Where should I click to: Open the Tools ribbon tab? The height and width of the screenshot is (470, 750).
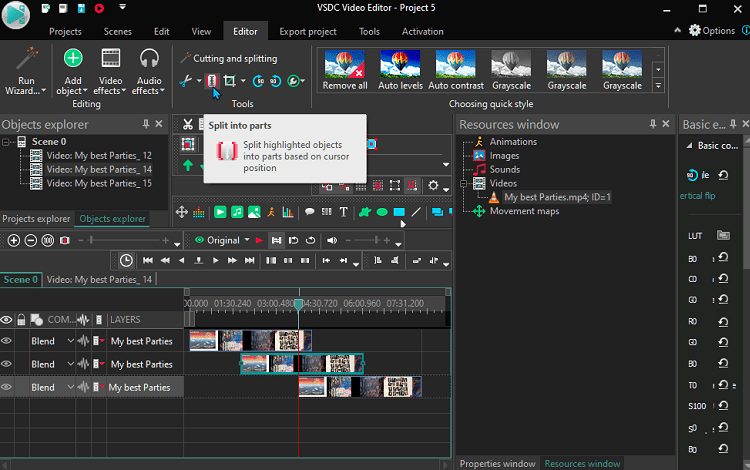pyautogui.click(x=369, y=32)
